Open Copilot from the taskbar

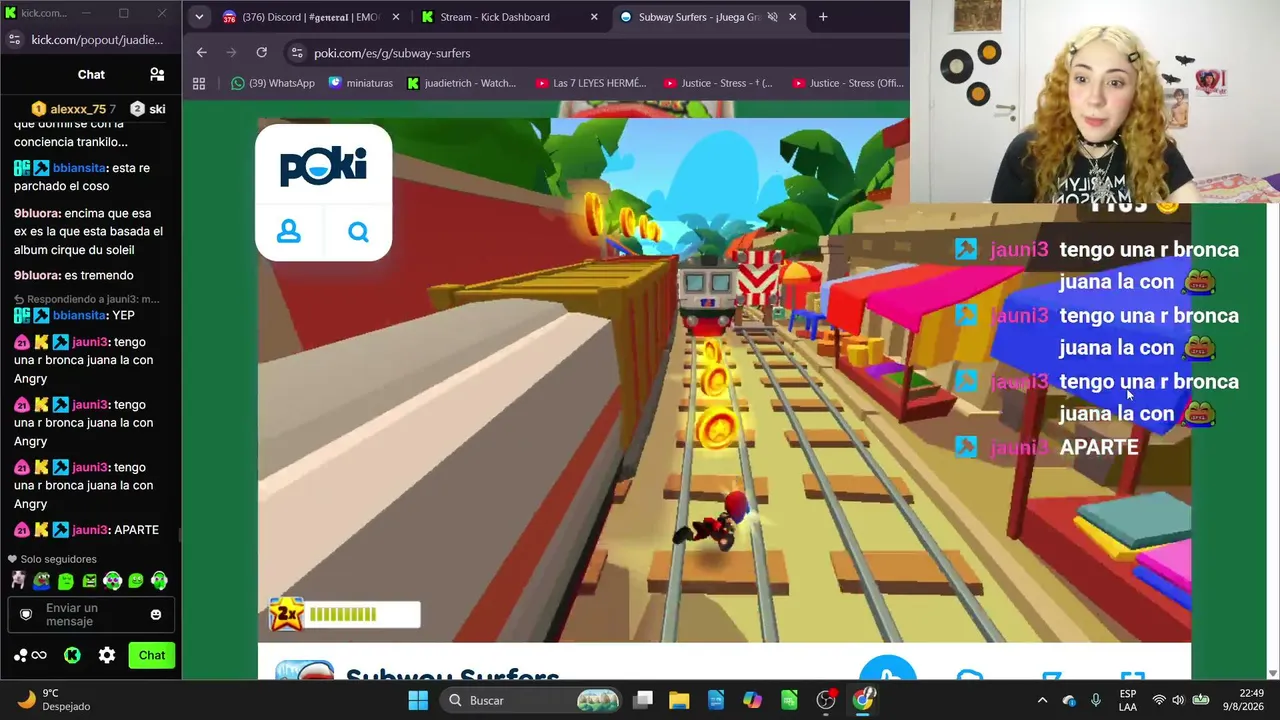[752, 700]
